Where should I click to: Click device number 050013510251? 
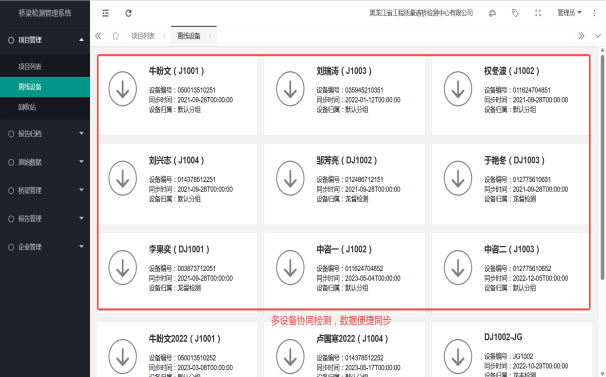point(197,90)
